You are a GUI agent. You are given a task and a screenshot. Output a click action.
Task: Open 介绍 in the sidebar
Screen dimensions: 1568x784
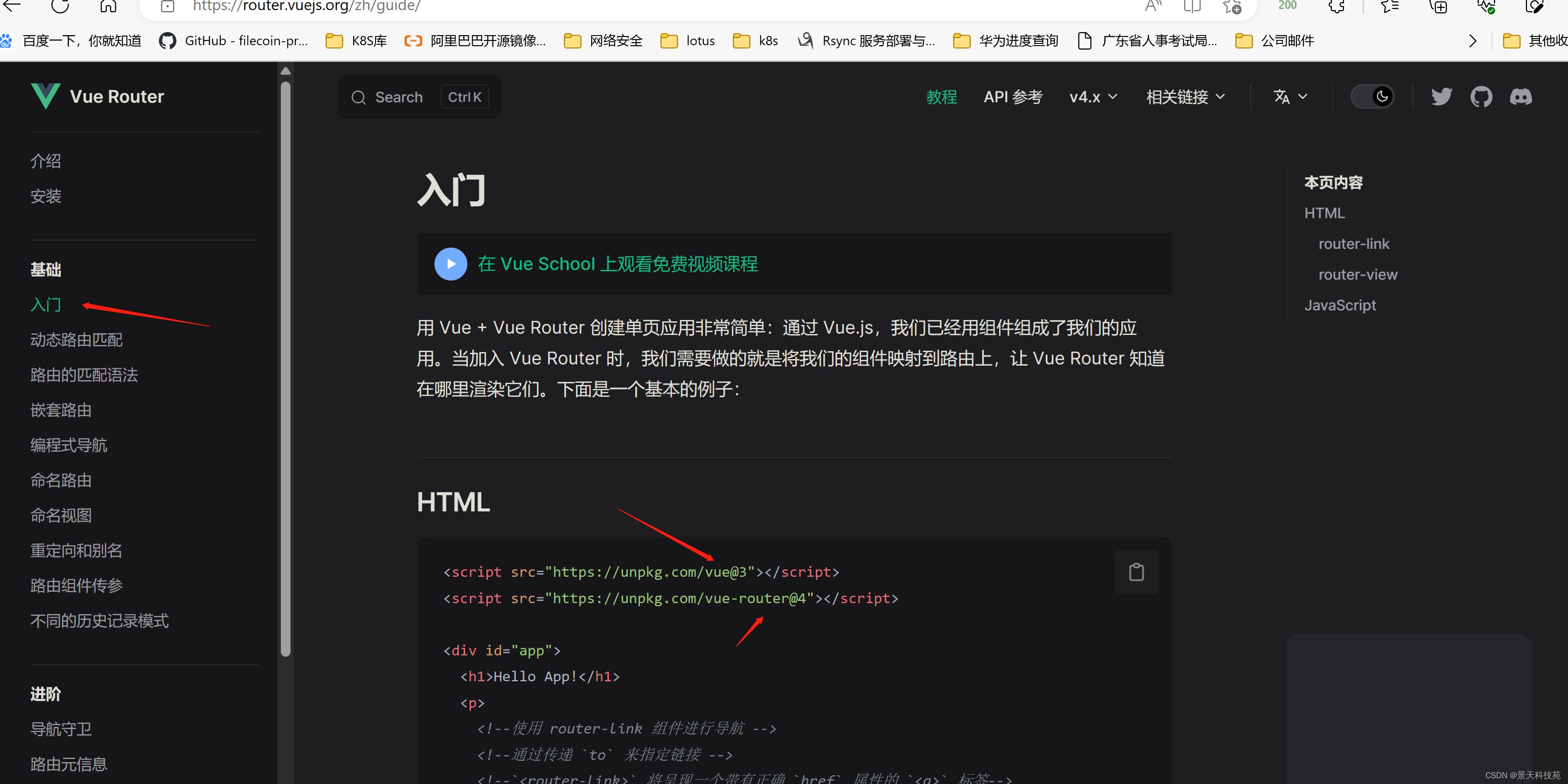(x=46, y=161)
